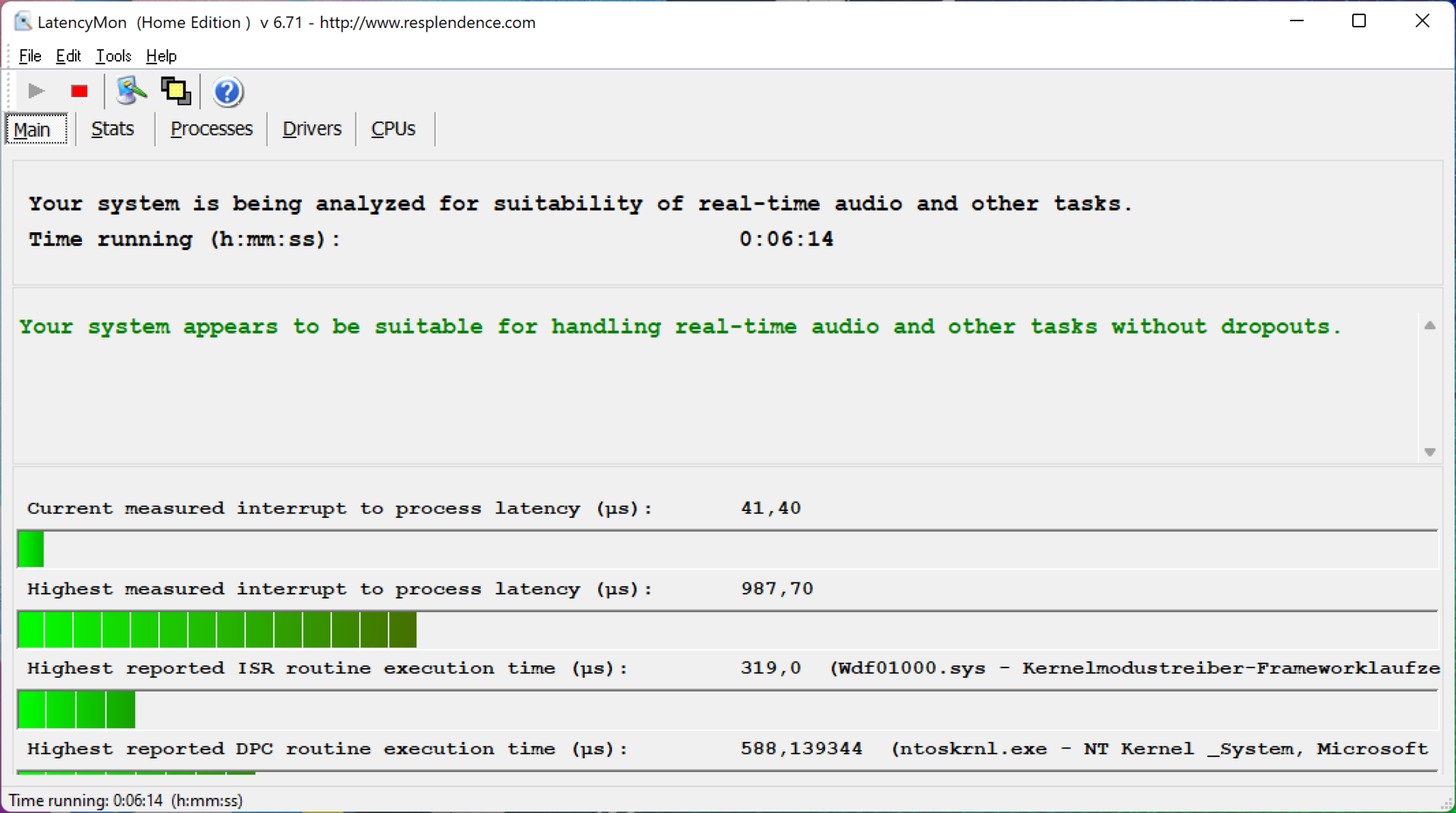Screen dimensions: 1456x813
Task: Click the 'Current measured interrupt to process latency' label
Action: click(x=340, y=508)
